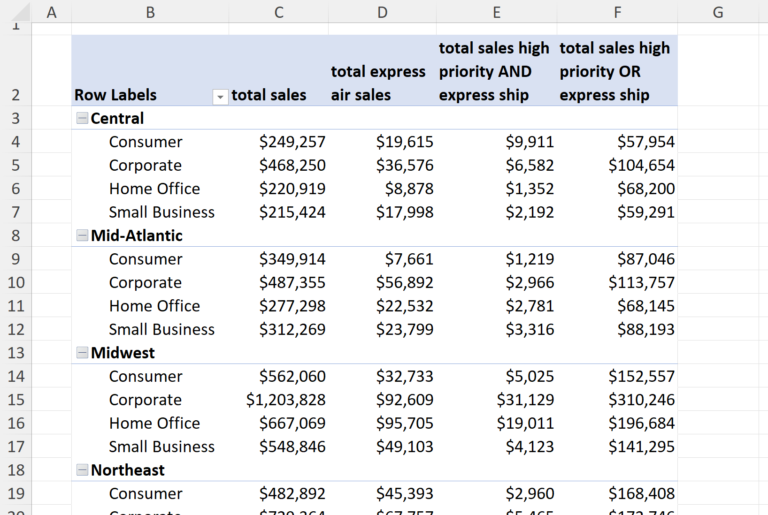Select cell with value $310,246
Image resolution: width=768 pixels, height=515 pixels.
641,400
